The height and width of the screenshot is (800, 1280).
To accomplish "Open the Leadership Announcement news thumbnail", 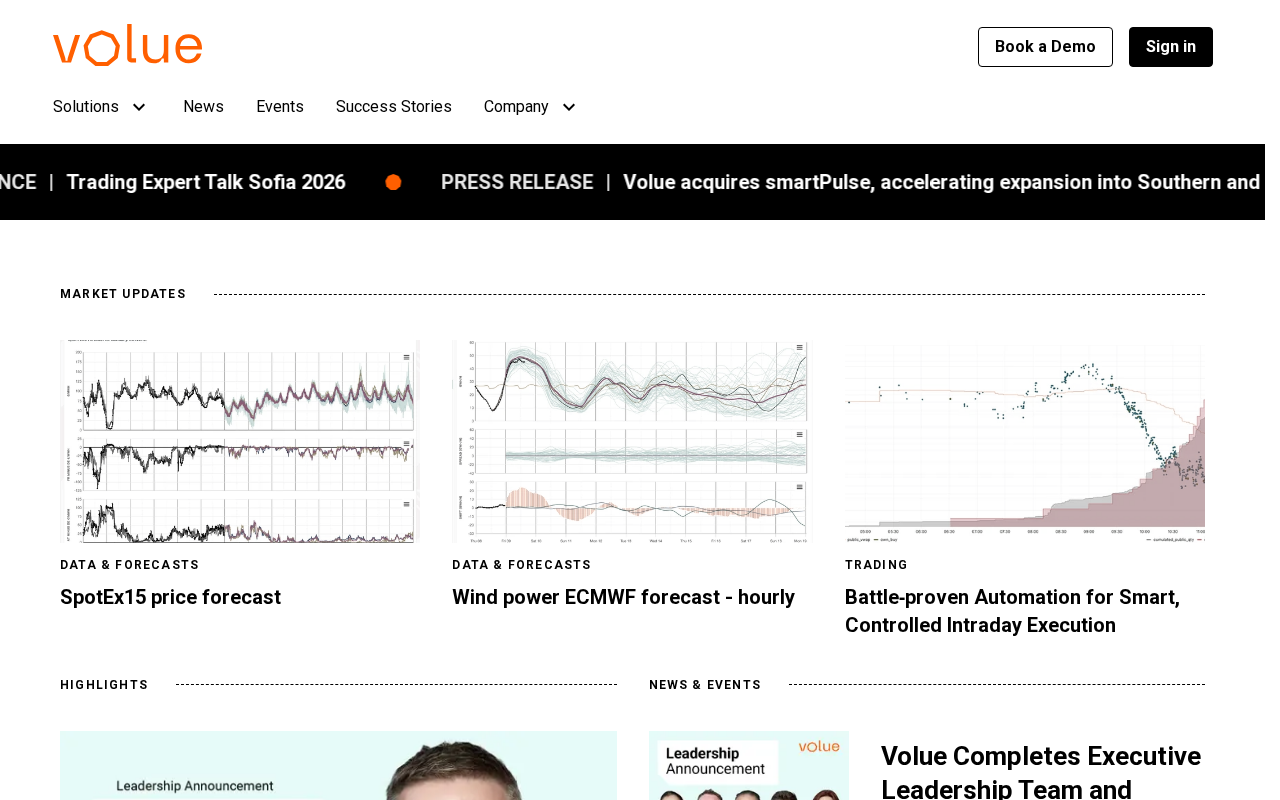I will (749, 766).
